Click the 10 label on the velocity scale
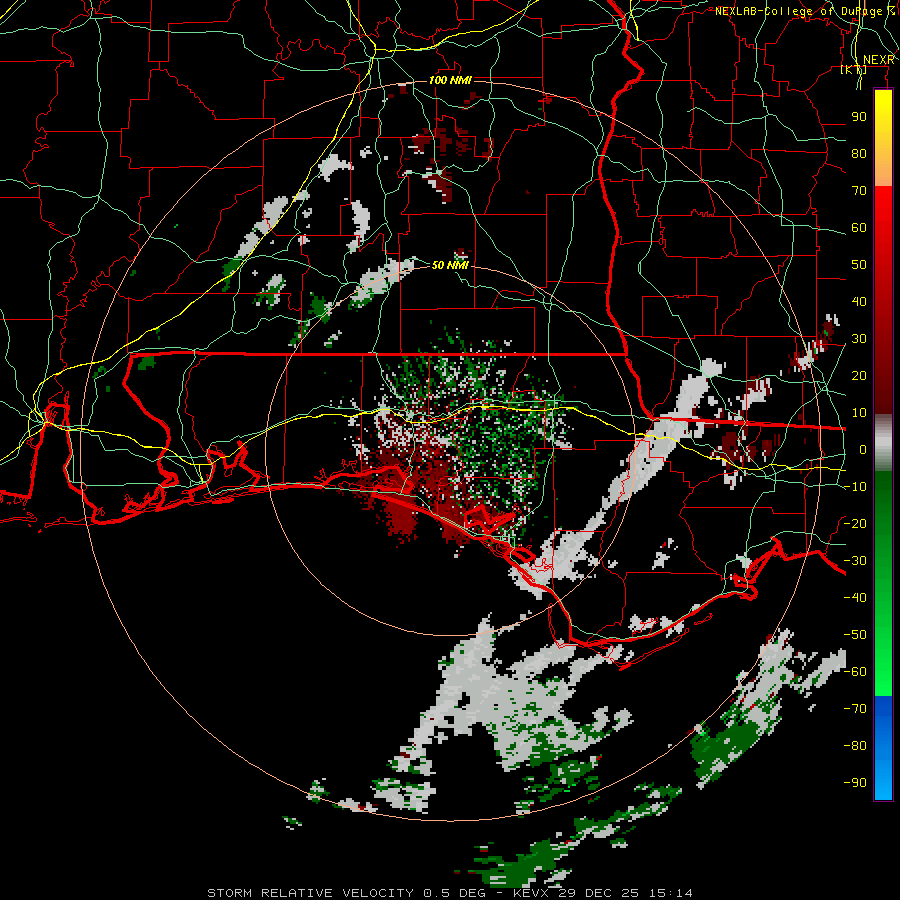This screenshot has width=900, height=900. coord(859,413)
